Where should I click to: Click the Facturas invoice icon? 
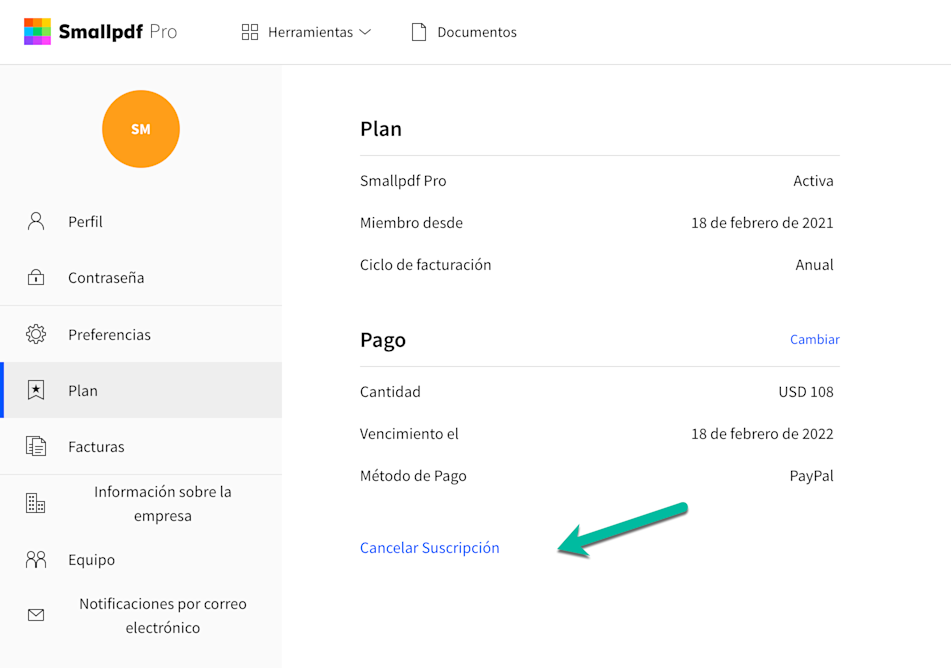36,447
